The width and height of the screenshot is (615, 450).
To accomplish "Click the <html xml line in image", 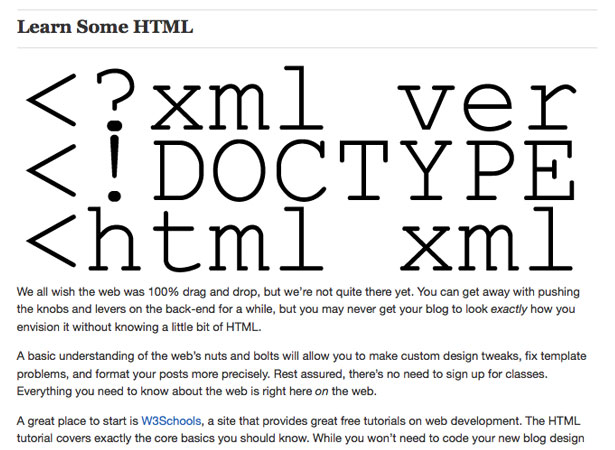I will tap(301, 240).
